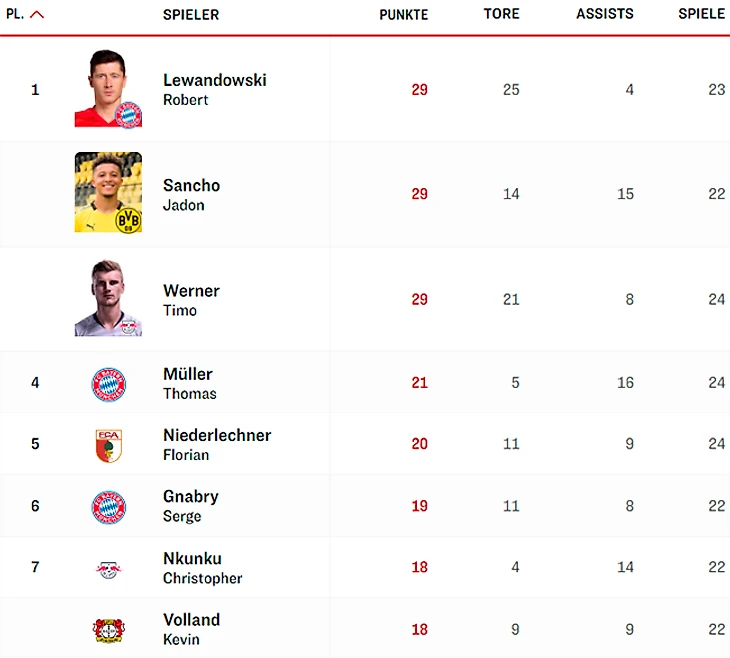
Task: Select Müller Thomas name link
Action: click(189, 375)
